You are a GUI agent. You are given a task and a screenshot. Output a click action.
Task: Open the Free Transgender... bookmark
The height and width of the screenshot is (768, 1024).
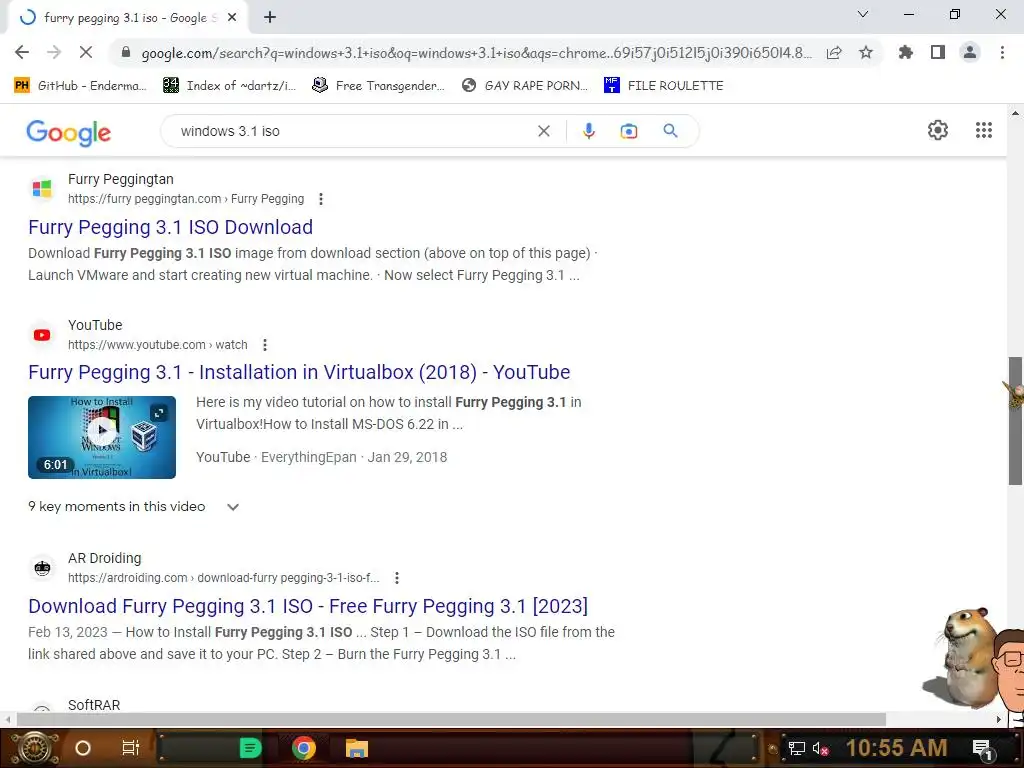pos(378,86)
